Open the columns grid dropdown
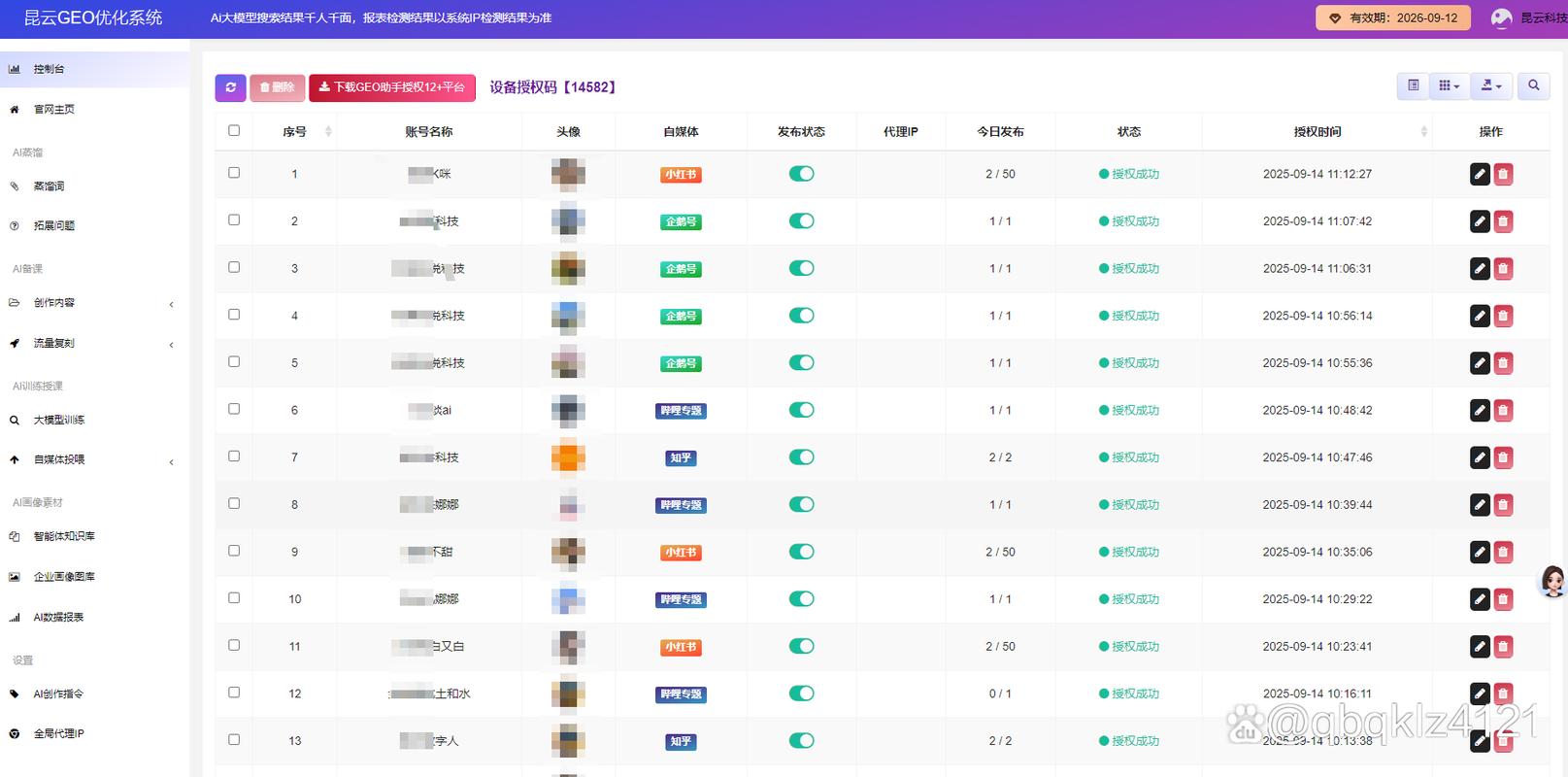This screenshot has height=777, width=1568. [1449, 86]
